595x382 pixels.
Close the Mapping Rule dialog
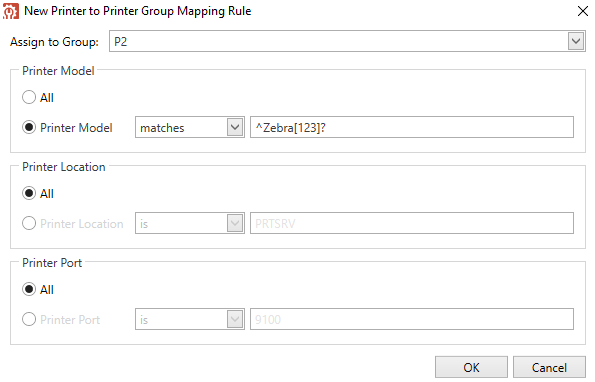582,11
